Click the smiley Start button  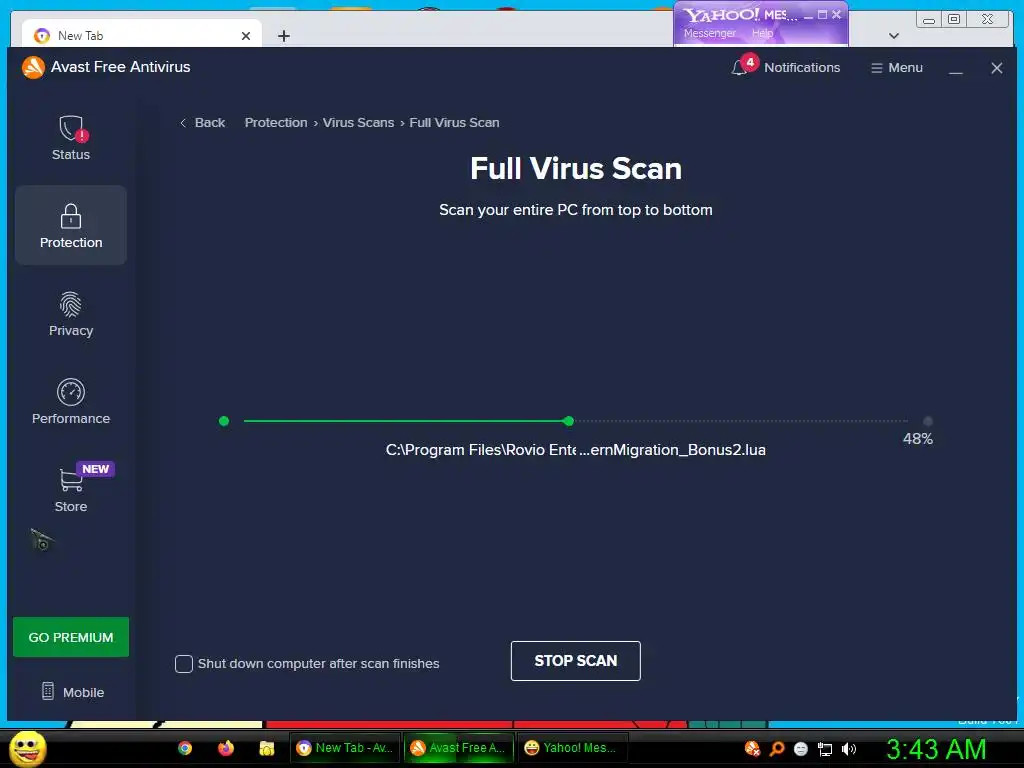click(27, 748)
